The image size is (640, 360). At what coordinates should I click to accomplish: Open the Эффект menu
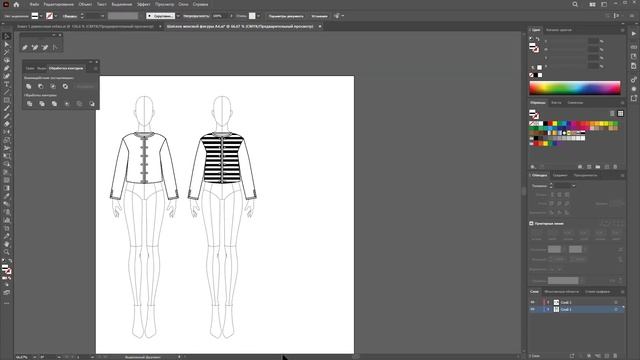[x=143, y=4]
